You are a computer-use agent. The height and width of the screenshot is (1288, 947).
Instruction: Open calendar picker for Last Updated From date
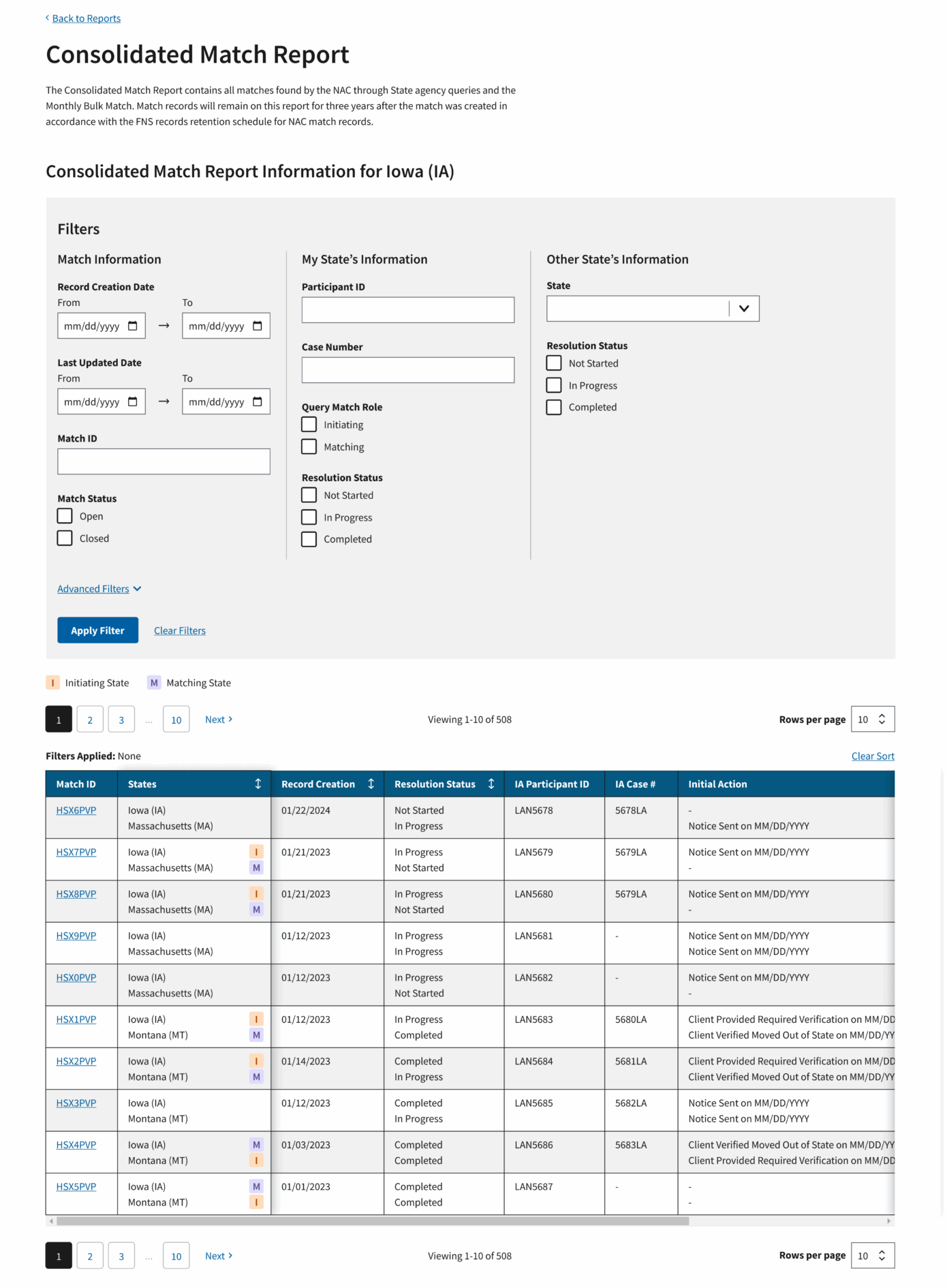coord(132,401)
